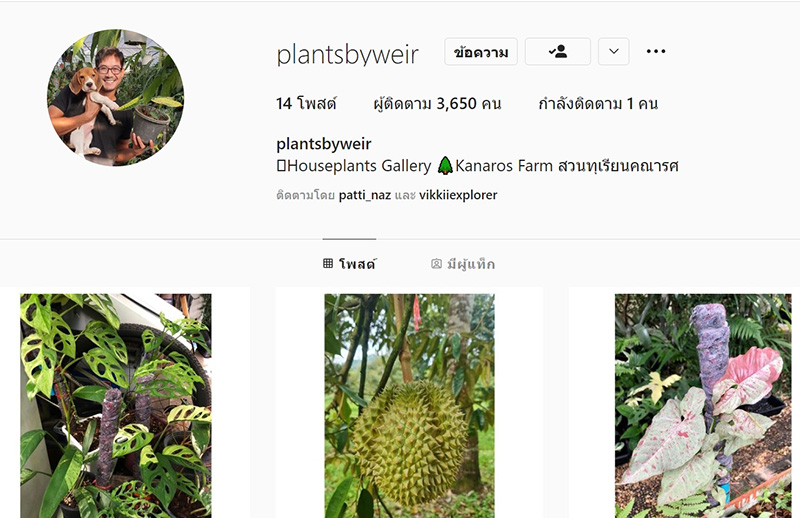Select the โพสต์ posts grid tab
The width and height of the screenshot is (800, 518).
(x=349, y=264)
